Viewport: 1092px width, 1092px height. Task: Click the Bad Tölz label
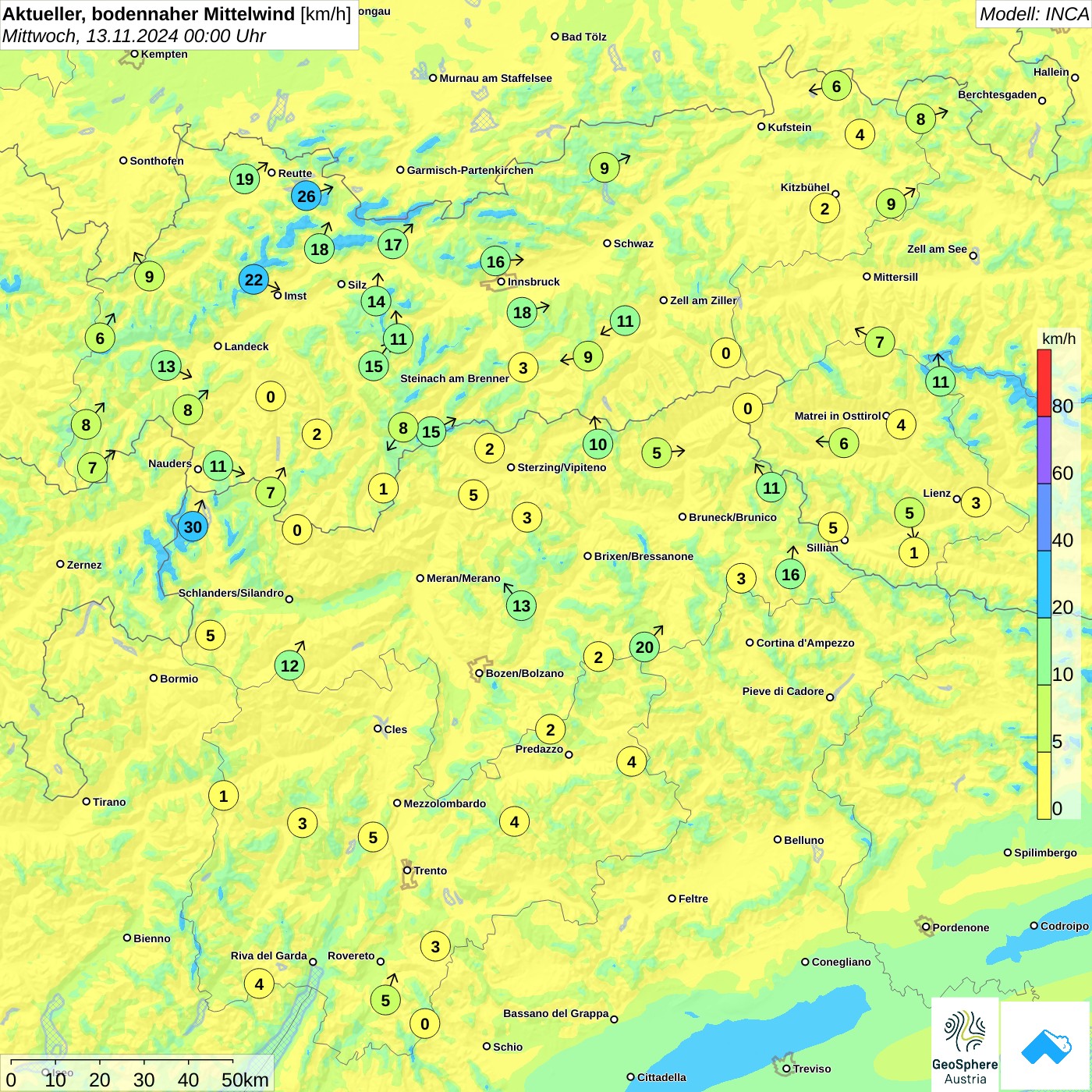point(583,37)
